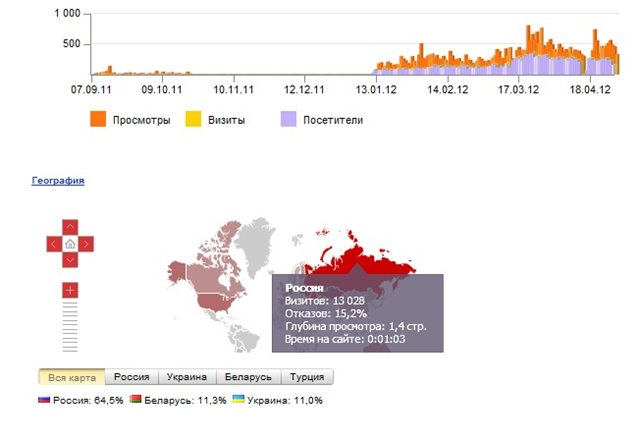This screenshot has width=640, height=441.
Task: Zoom in map with plus button
Action: [70, 290]
